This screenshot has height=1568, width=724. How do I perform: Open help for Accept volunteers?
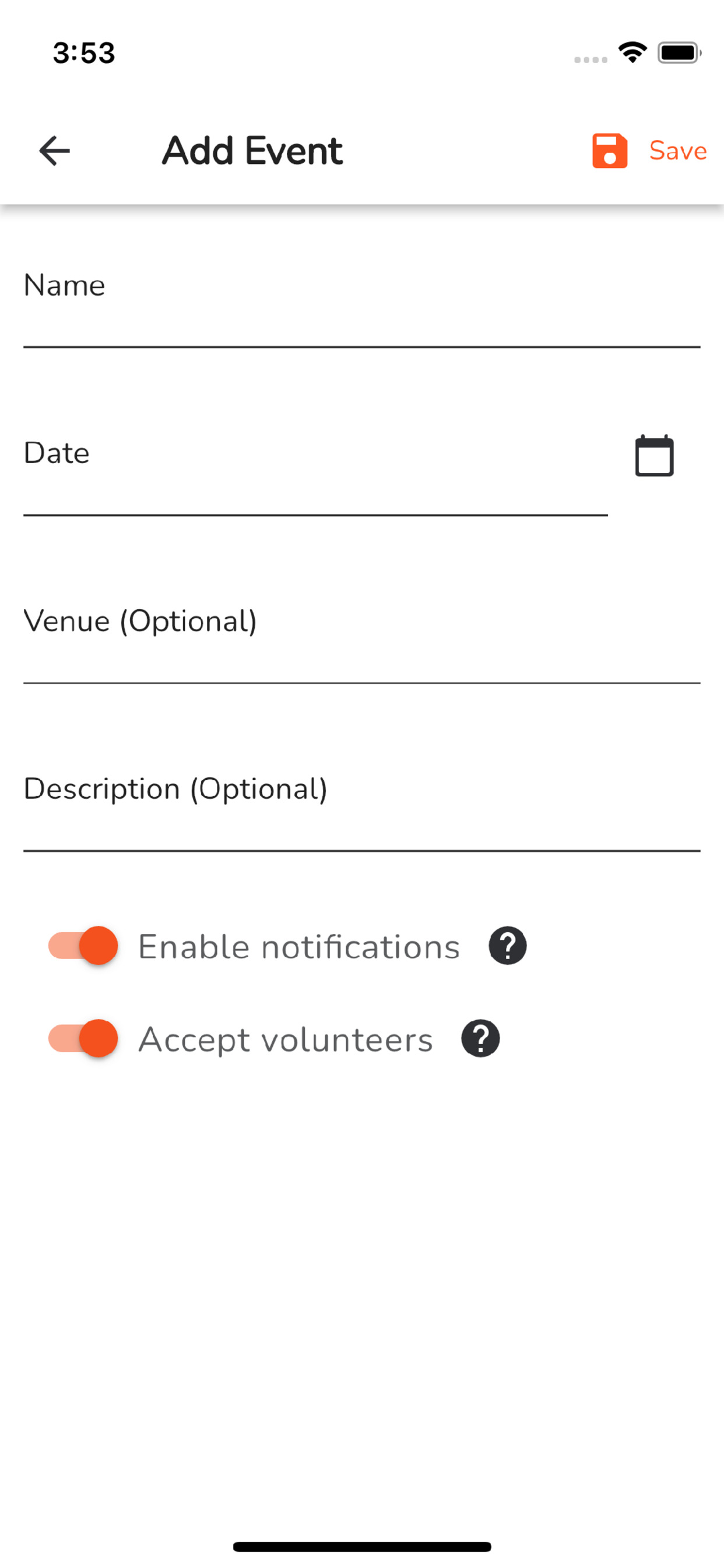tap(481, 1038)
